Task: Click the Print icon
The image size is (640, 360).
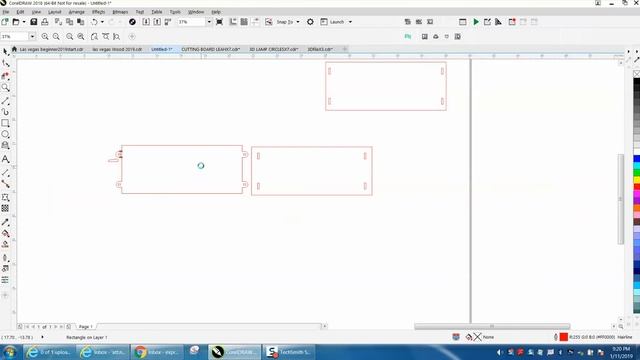Action: pos(44,22)
